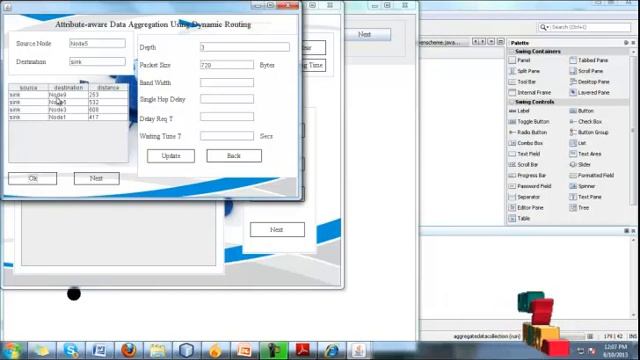
Task: Pick the Button control in Palette
Action: click(581, 111)
